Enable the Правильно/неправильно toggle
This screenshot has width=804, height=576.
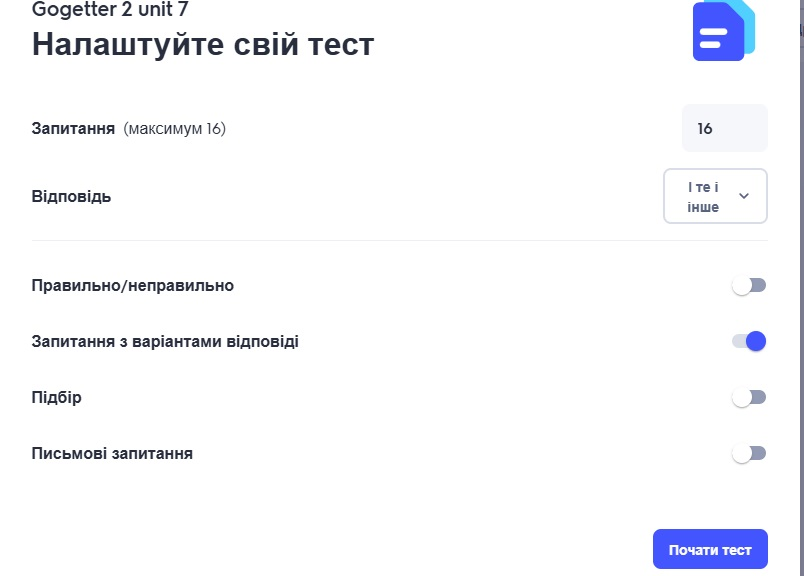click(749, 286)
